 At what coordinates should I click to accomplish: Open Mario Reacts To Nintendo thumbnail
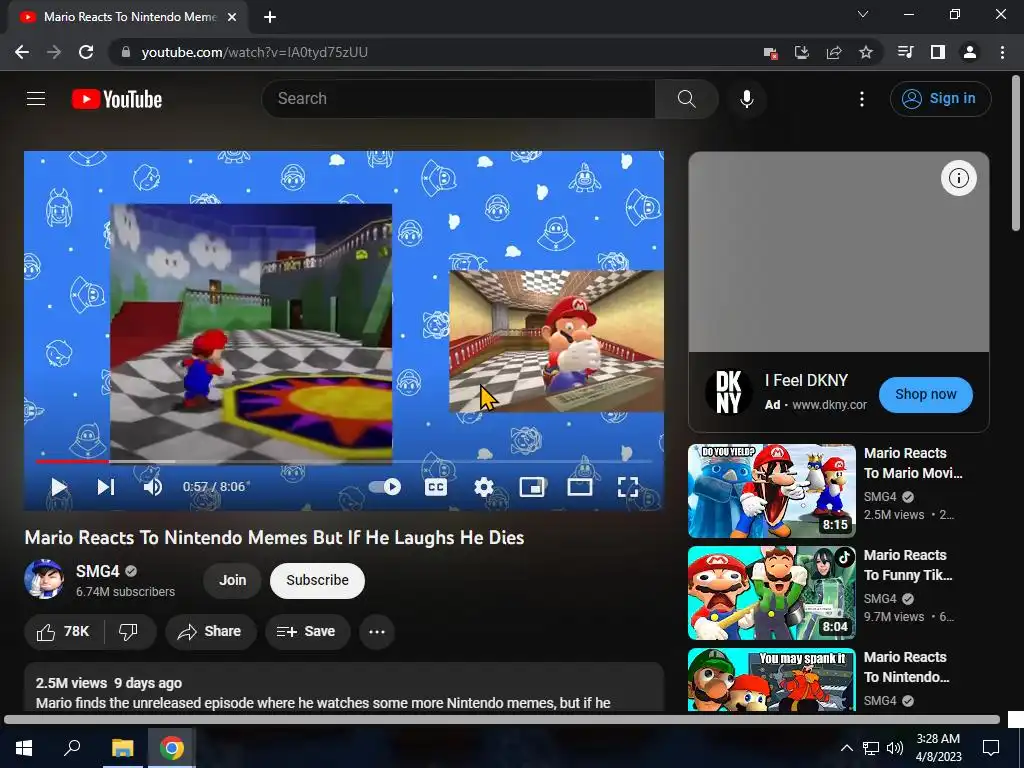pyautogui.click(x=772, y=679)
